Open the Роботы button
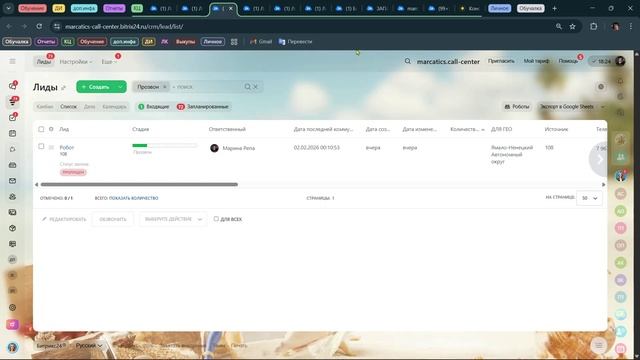 [517, 107]
